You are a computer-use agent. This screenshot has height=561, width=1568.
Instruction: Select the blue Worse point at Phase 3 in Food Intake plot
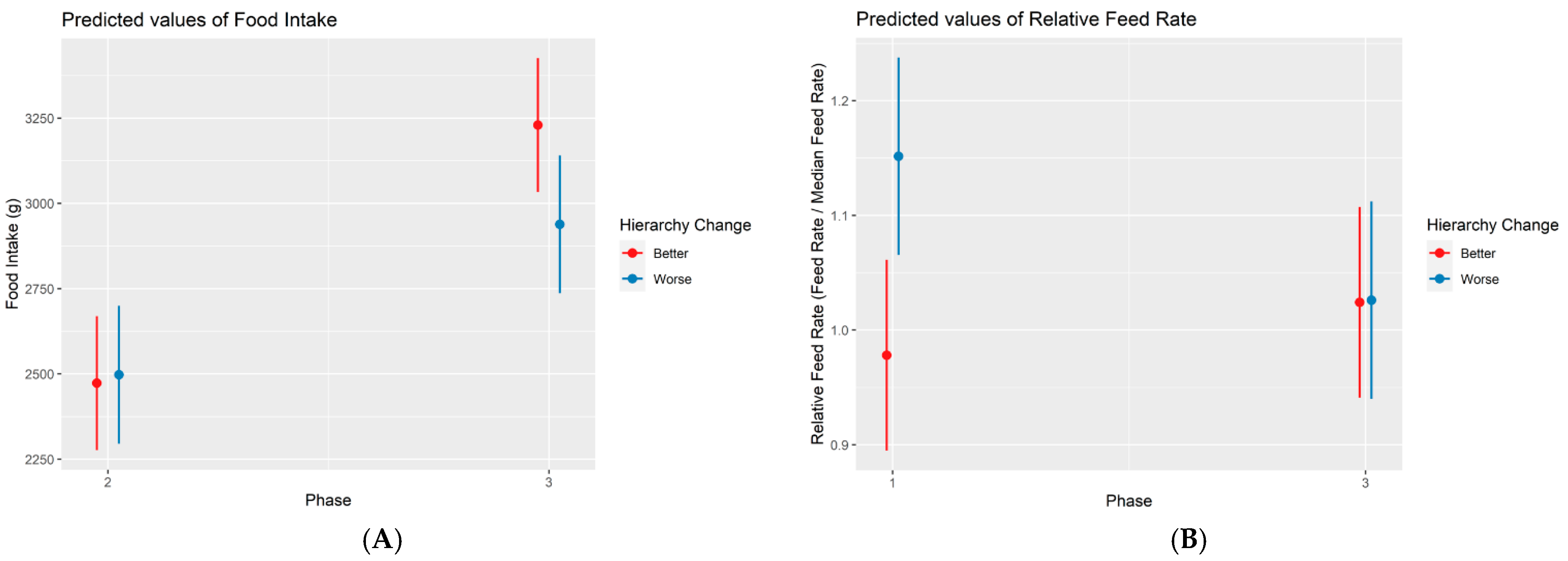560,225
